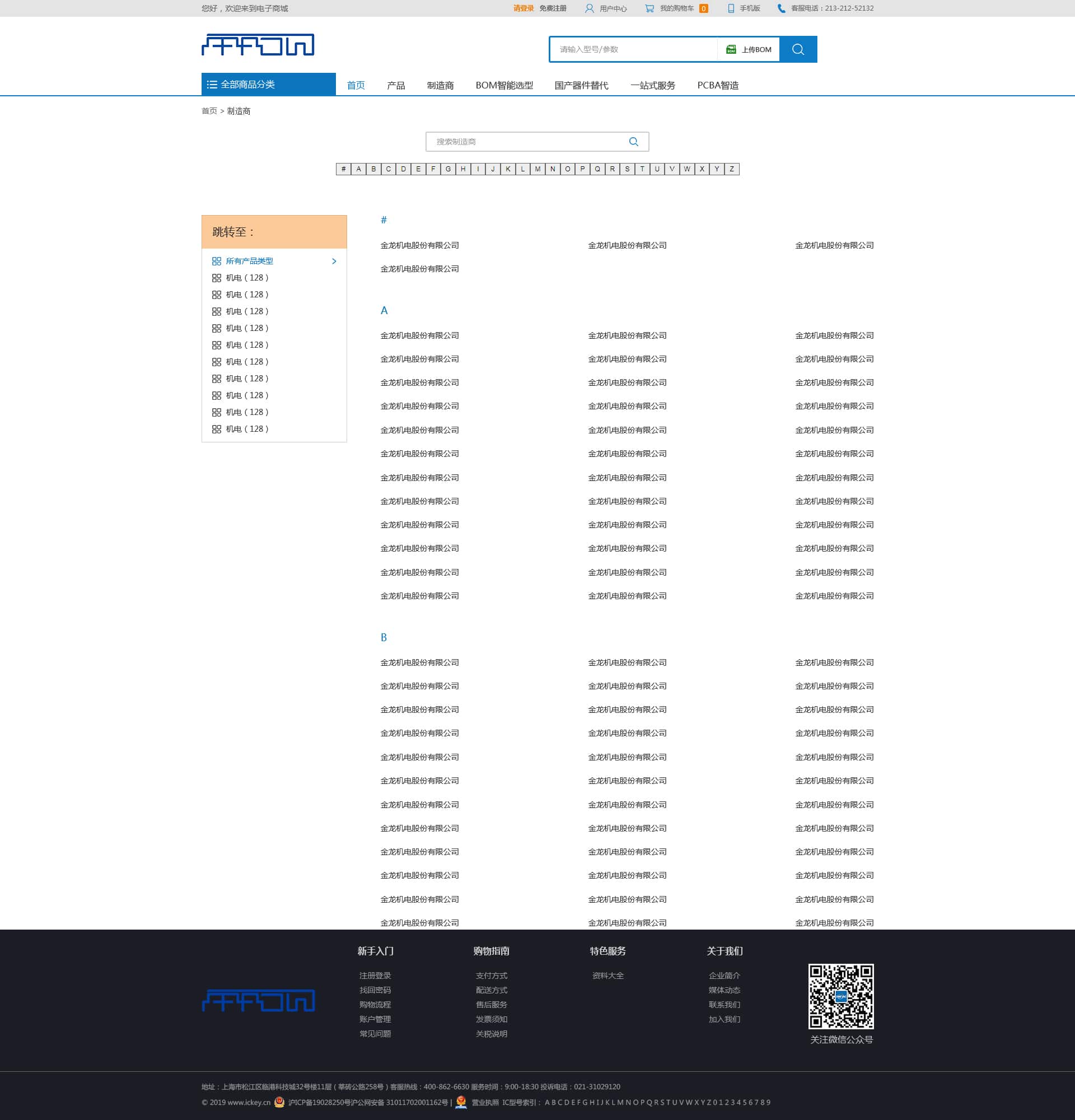Open the BOM智能选型 nav tab
This screenshot has height=1120, width=1075.
(x=504, y=86)
